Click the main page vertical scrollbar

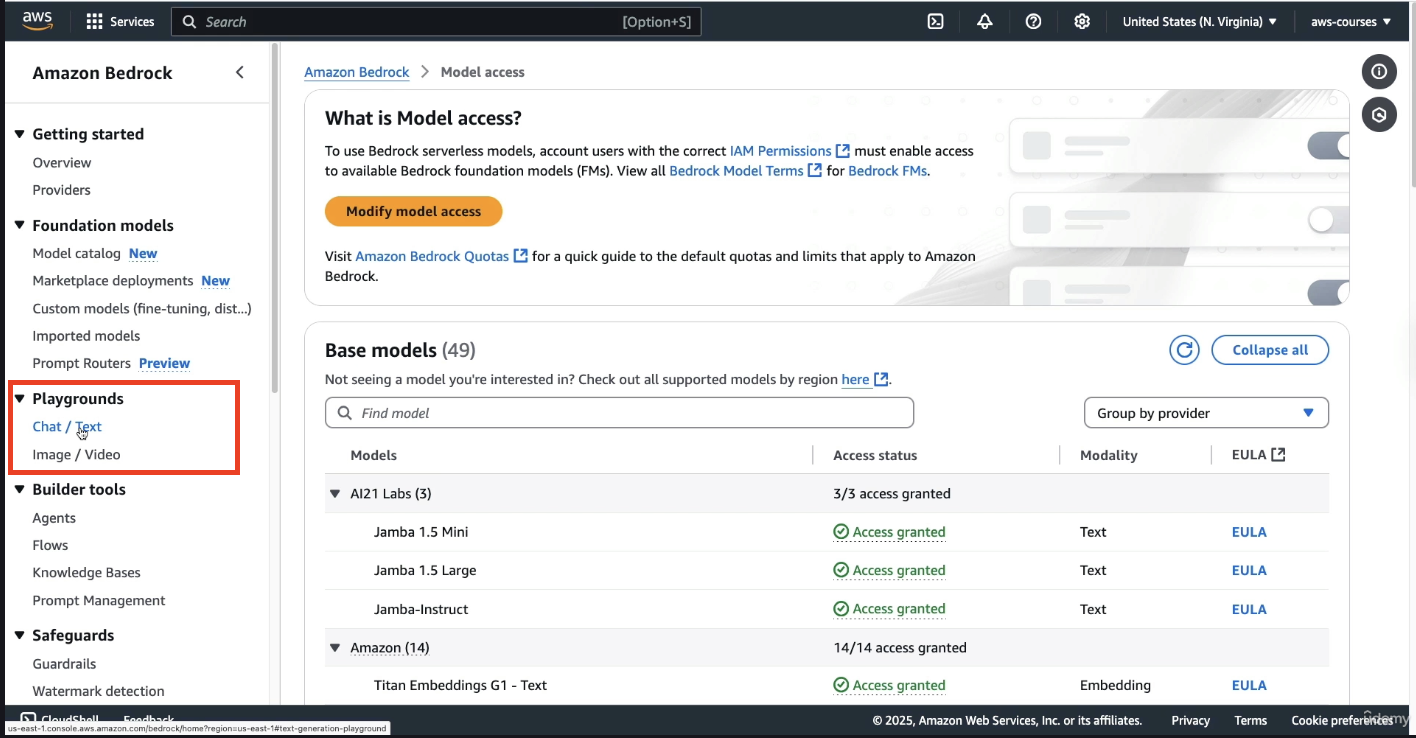click(x=1412, y=115)
